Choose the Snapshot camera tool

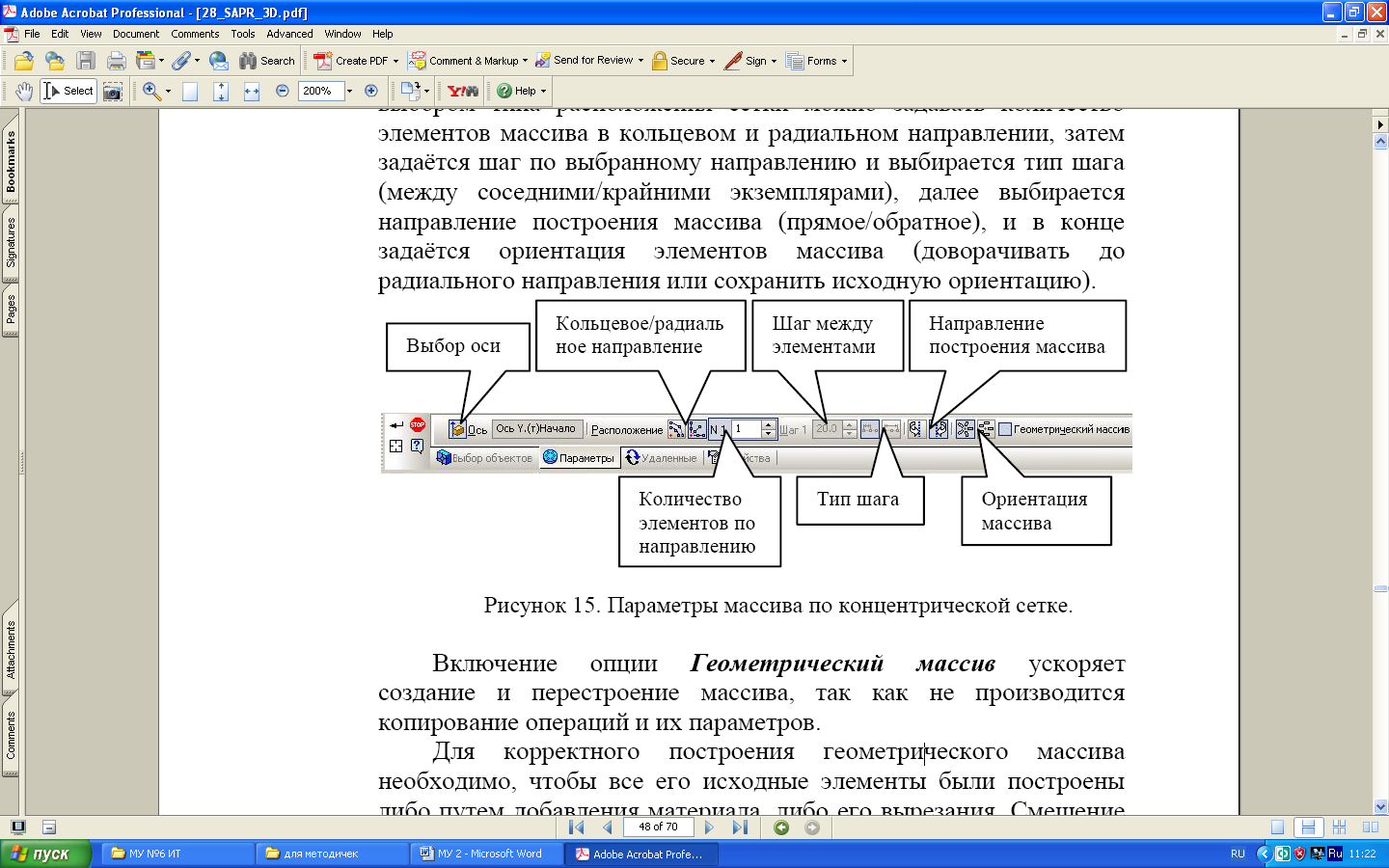coord(113,91)
